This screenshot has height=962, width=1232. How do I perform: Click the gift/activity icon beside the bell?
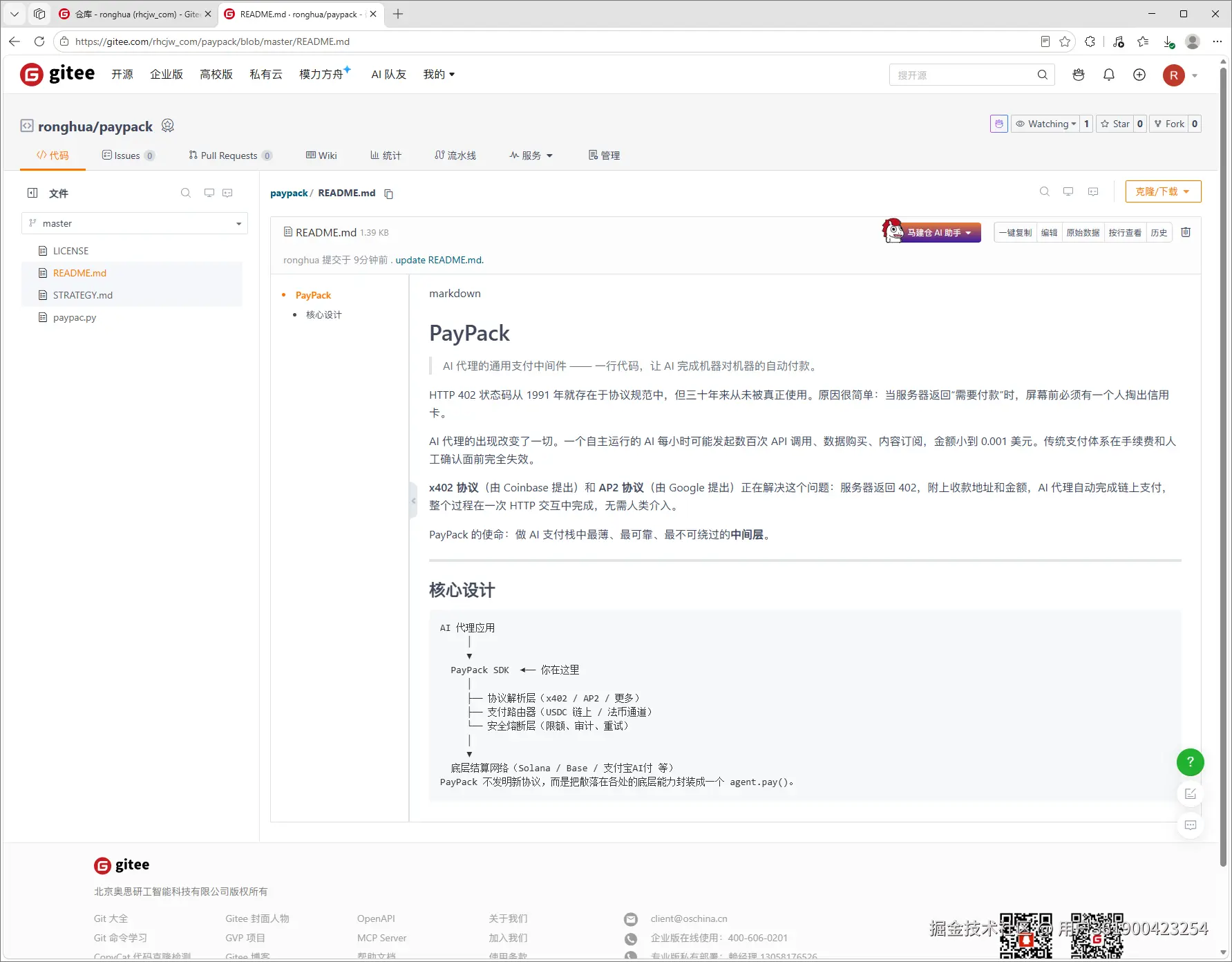[1079, 75]
